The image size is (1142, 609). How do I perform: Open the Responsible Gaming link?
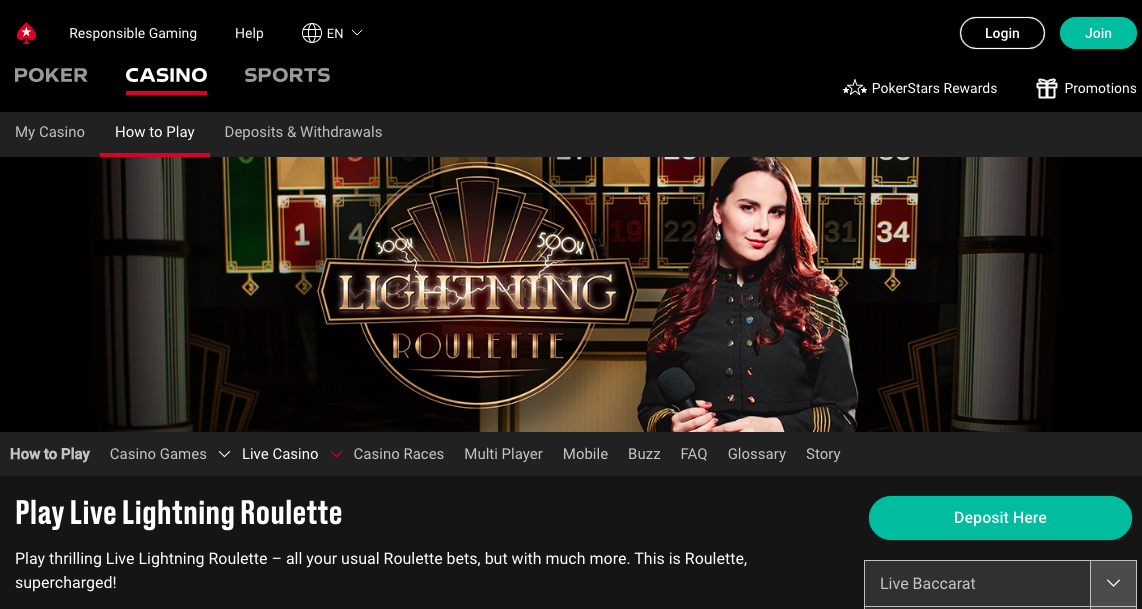tap(133, 34)
